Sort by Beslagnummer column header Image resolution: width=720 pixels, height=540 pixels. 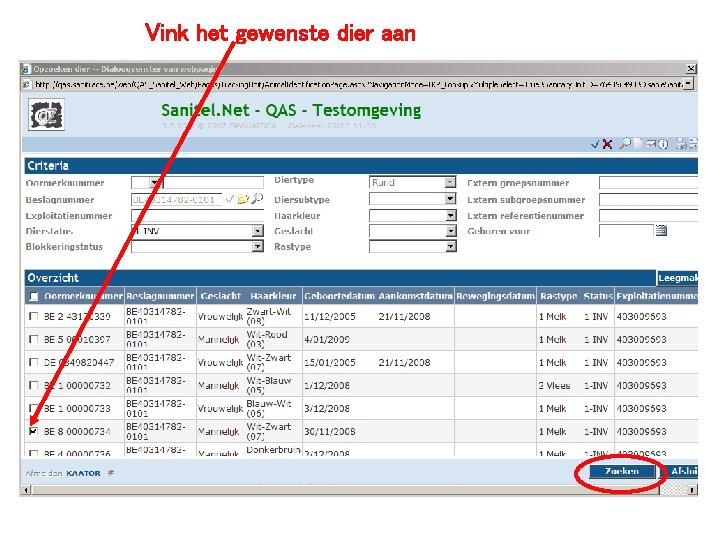click(x=160, y=296)
